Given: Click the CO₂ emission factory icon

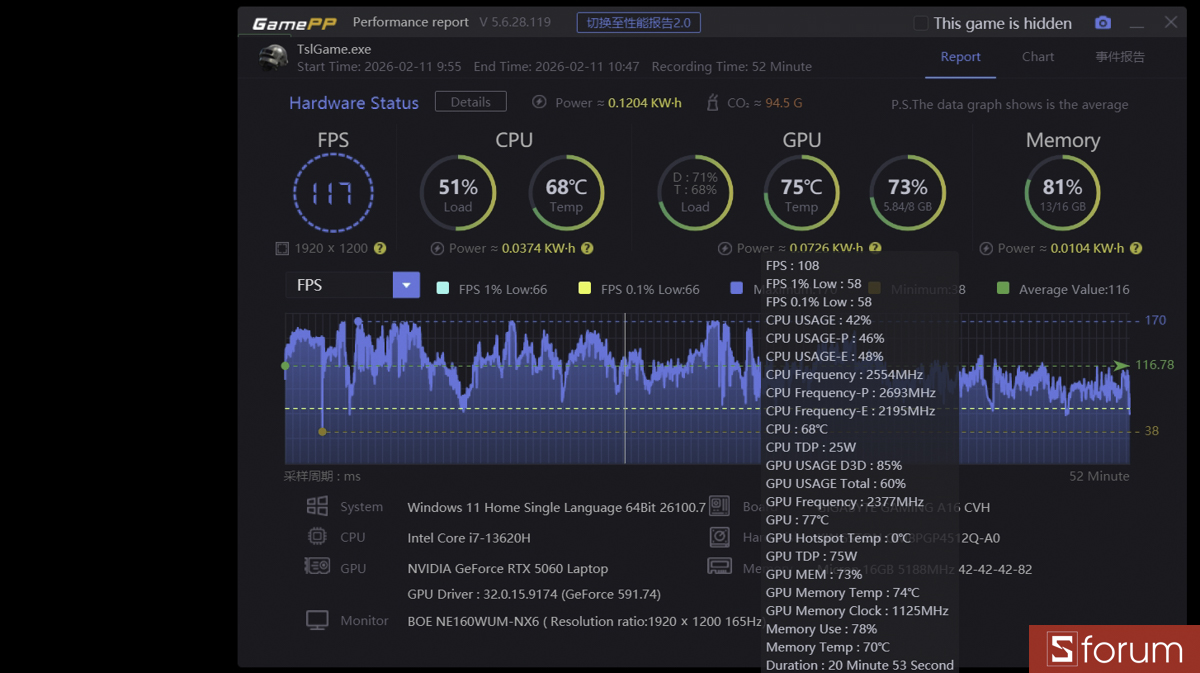Looking at the screenshot, I should click(713, 102).
